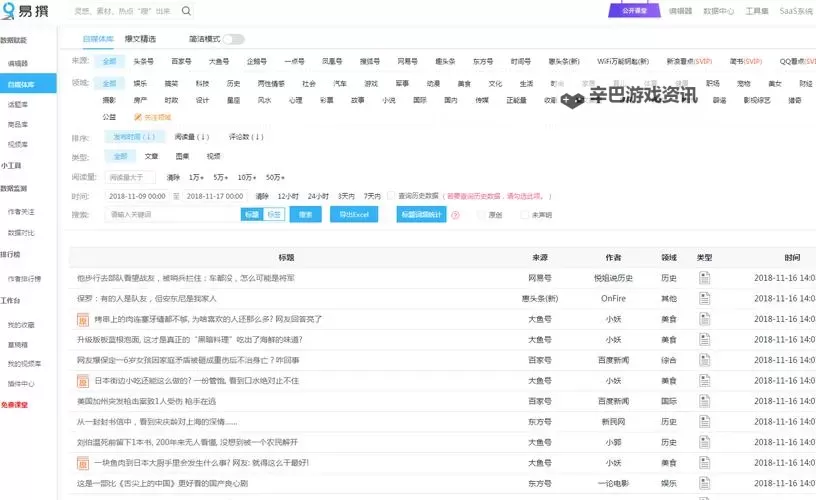Filter domain by 历史
816x500 pixels.
233,83
